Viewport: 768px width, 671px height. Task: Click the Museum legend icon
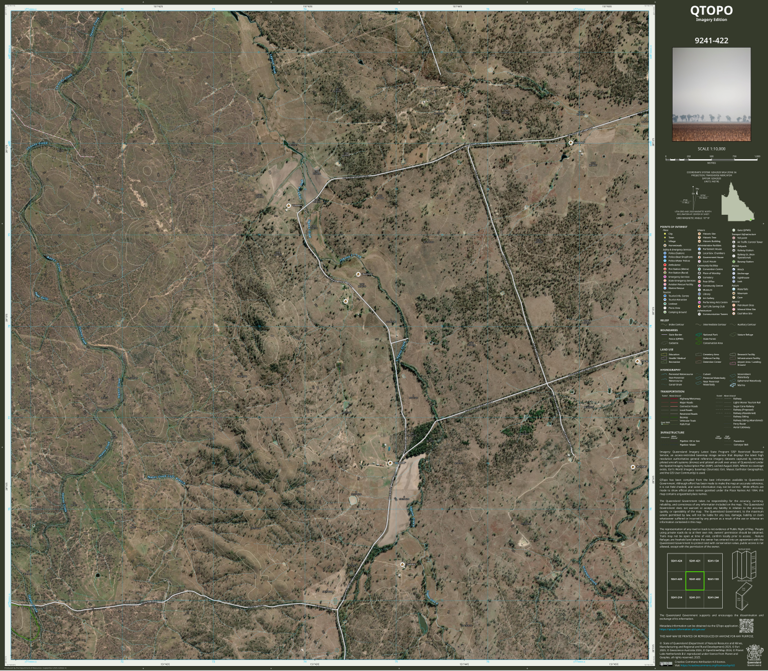tap(699, 290)
